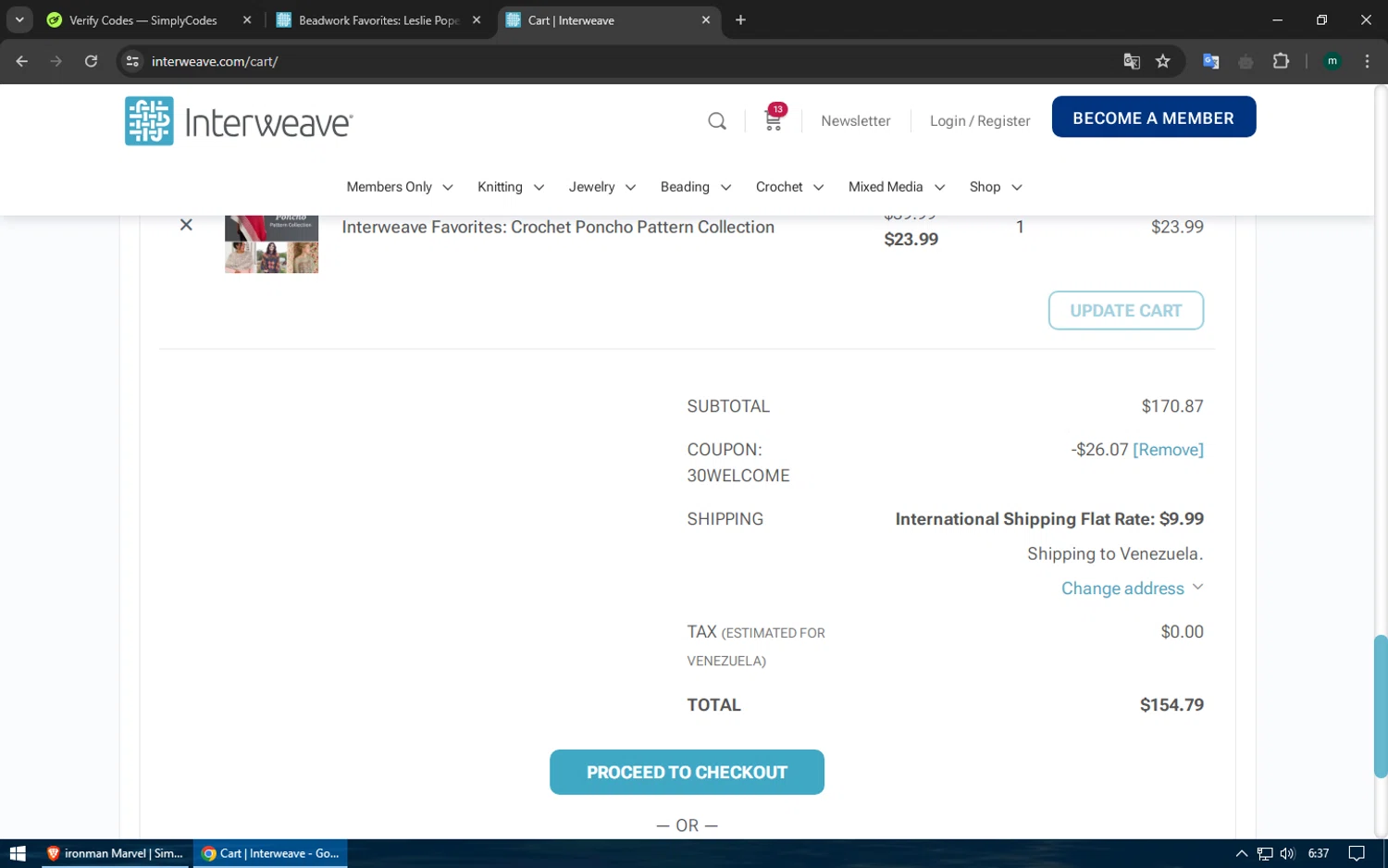Go back using the browser back arrow

[22, 61]
